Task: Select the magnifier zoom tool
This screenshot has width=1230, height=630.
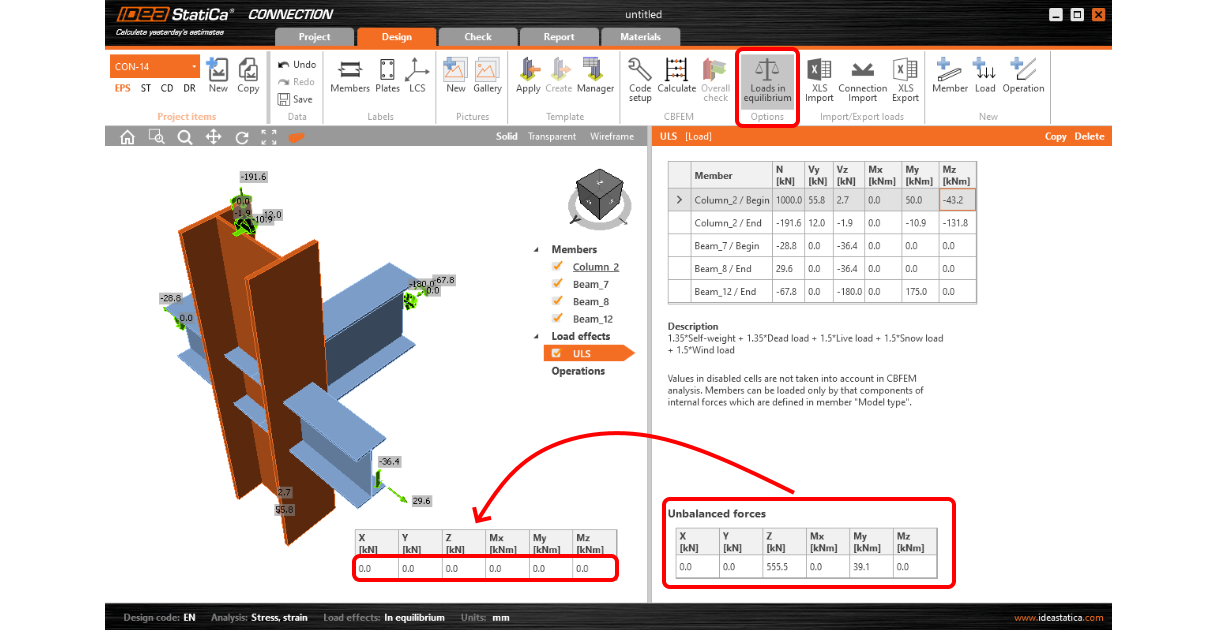Action: (x=185, y=137)
